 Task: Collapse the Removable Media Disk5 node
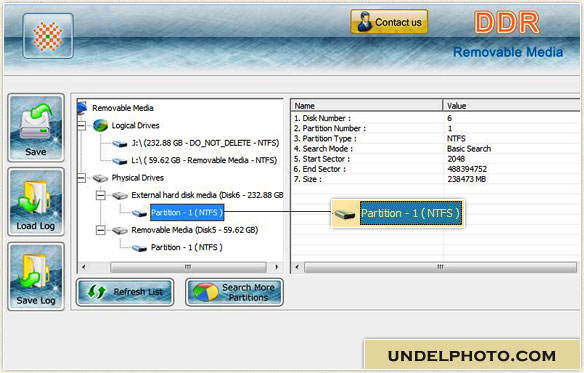[101, 230]
